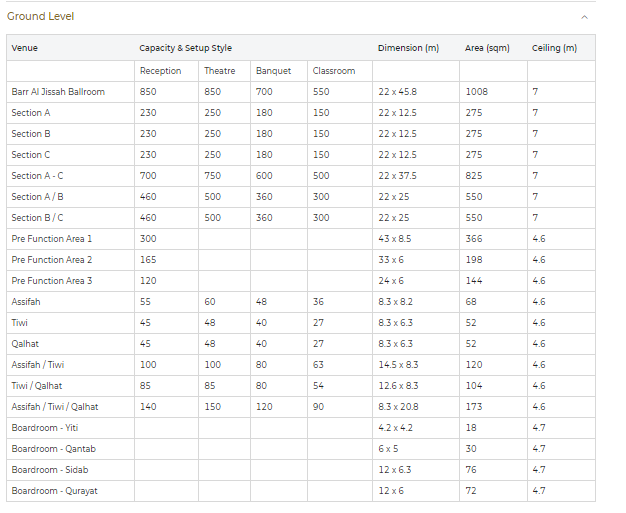Select the Barr Al Jissah Ballroom row
Viewport: 626px width, 513px height.
point(58,92)
